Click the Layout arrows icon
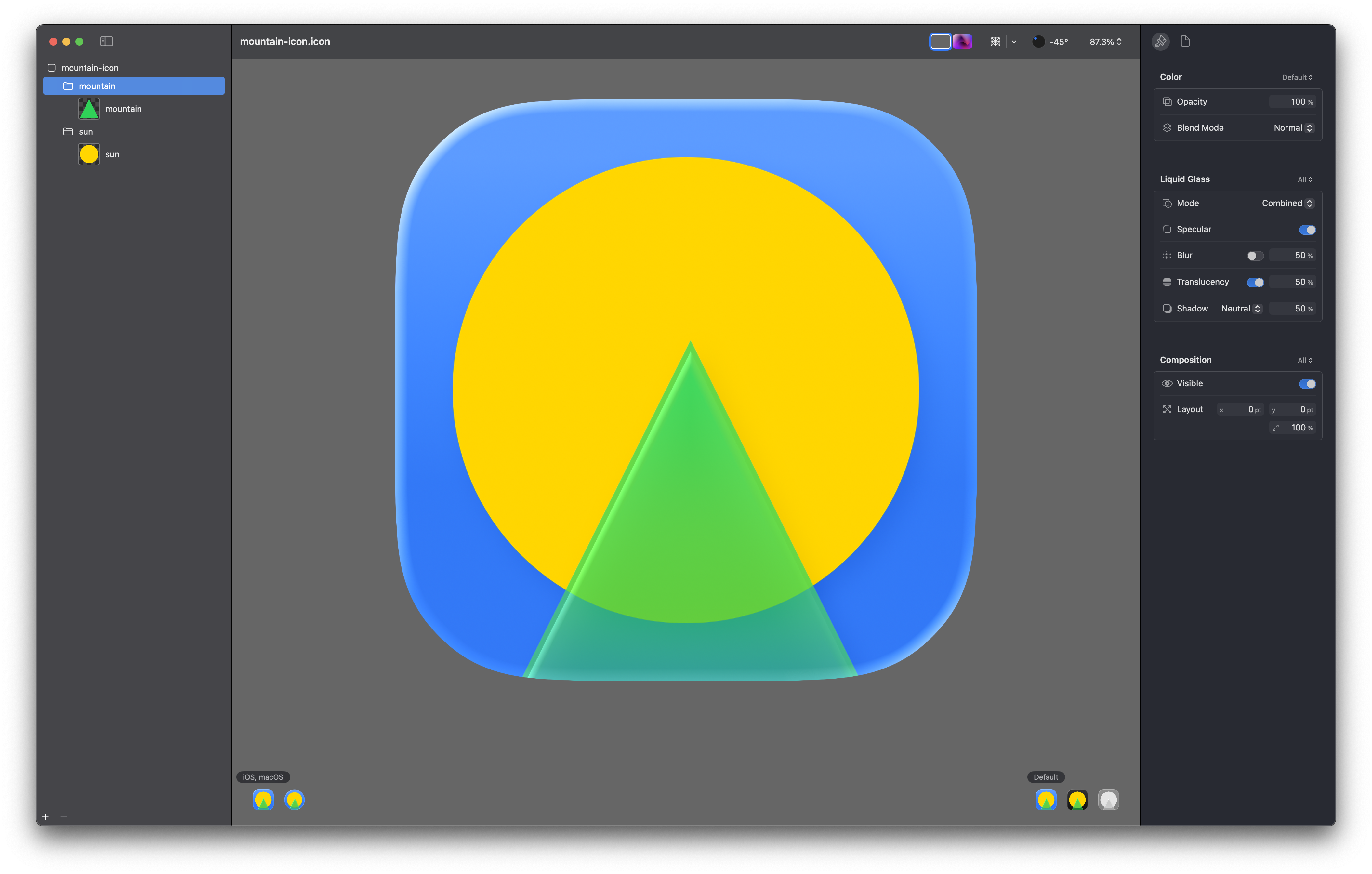 coord(1167,410)
